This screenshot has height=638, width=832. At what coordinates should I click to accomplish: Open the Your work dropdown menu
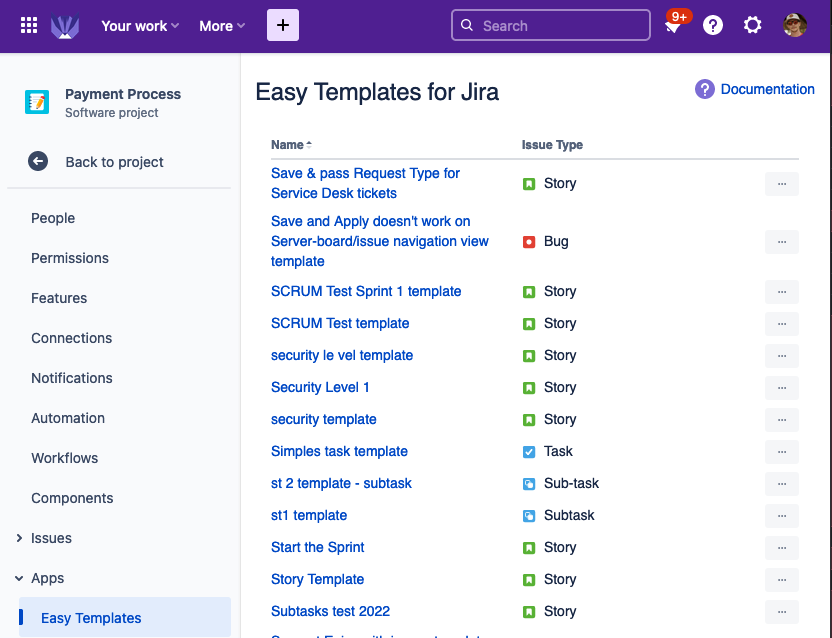pos(140,26)
